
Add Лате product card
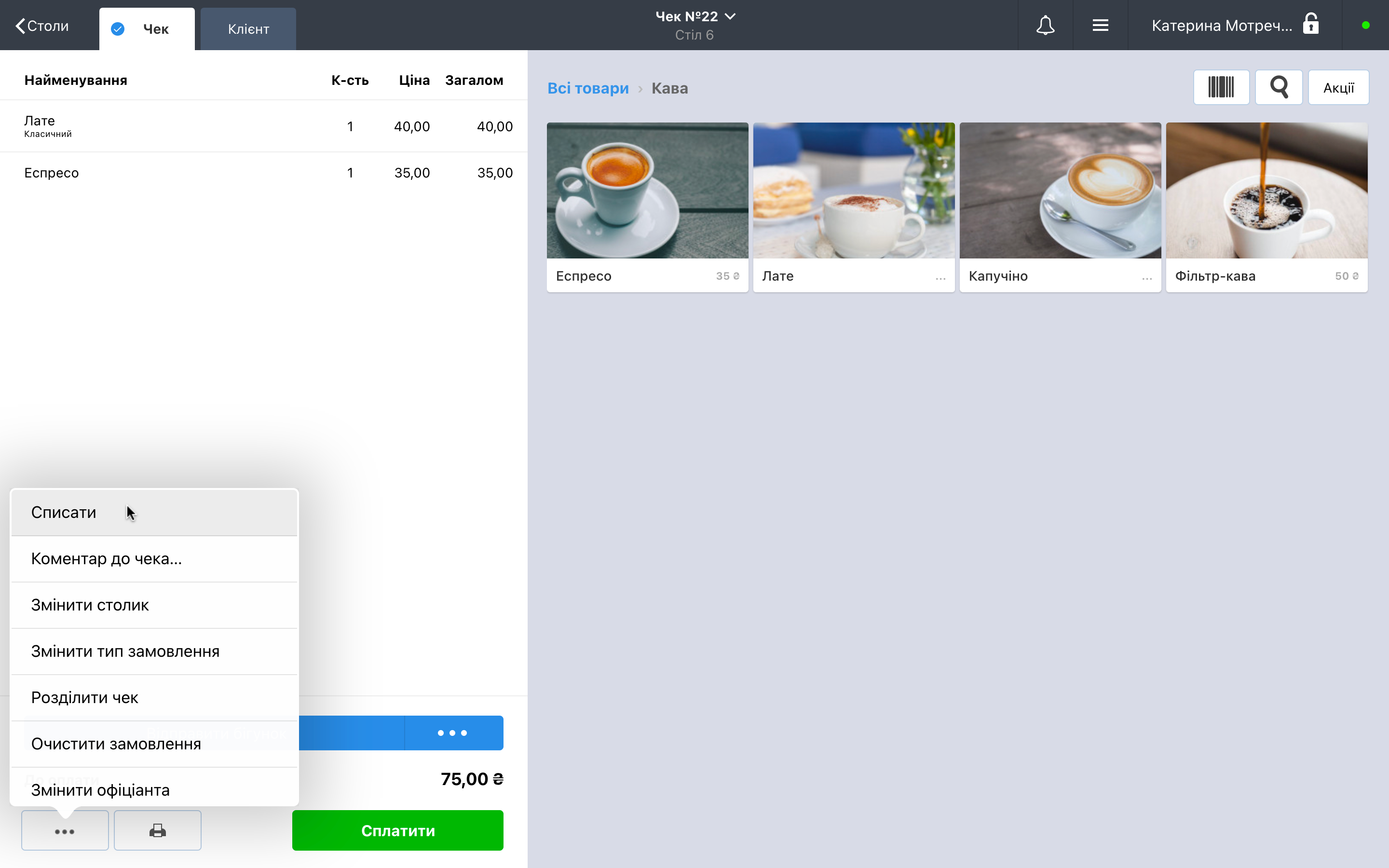[854, 207]
